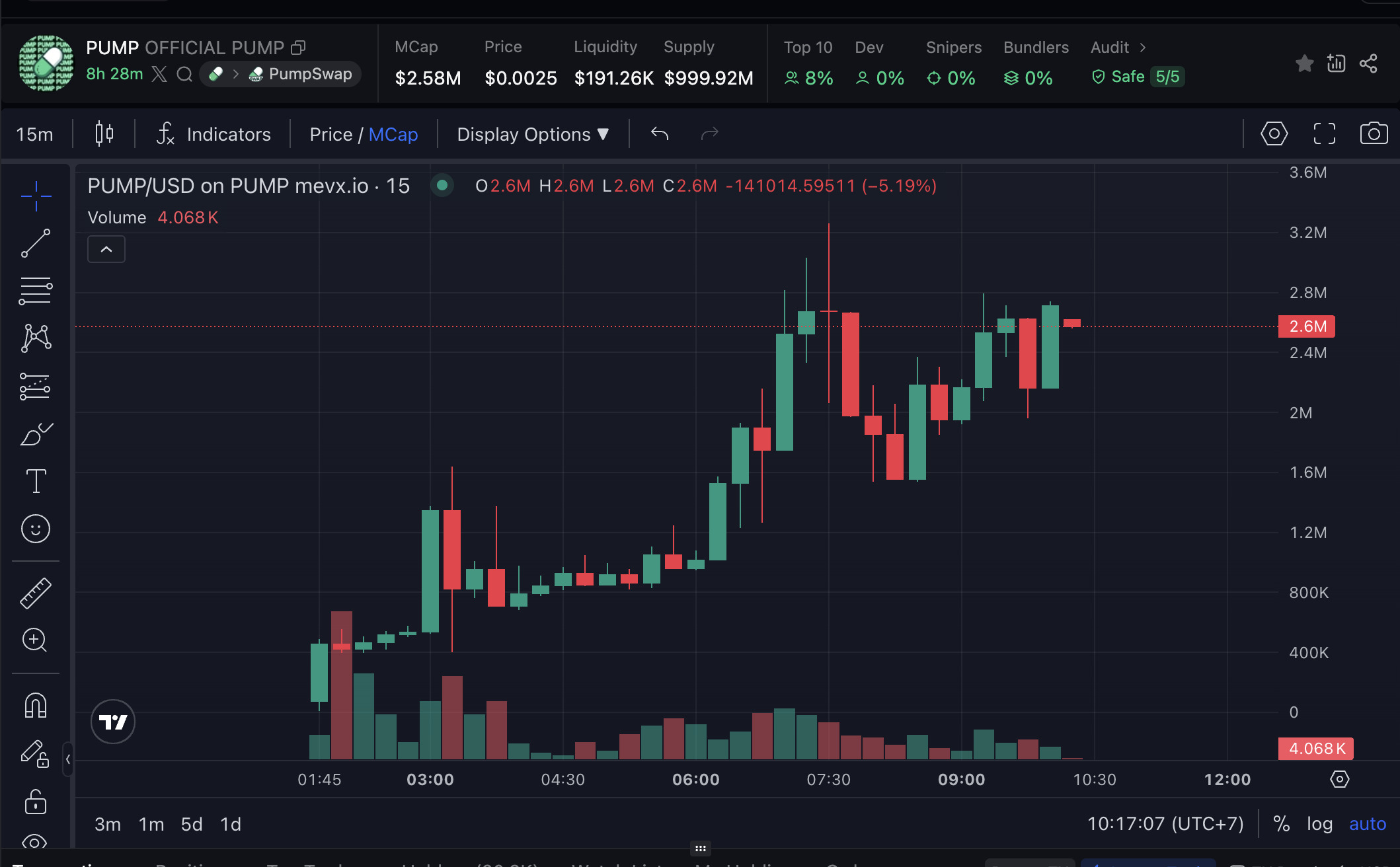This screenshot has width=1400, height=867.
Task: Open the TradingView logo link
Action: (113, 722)
